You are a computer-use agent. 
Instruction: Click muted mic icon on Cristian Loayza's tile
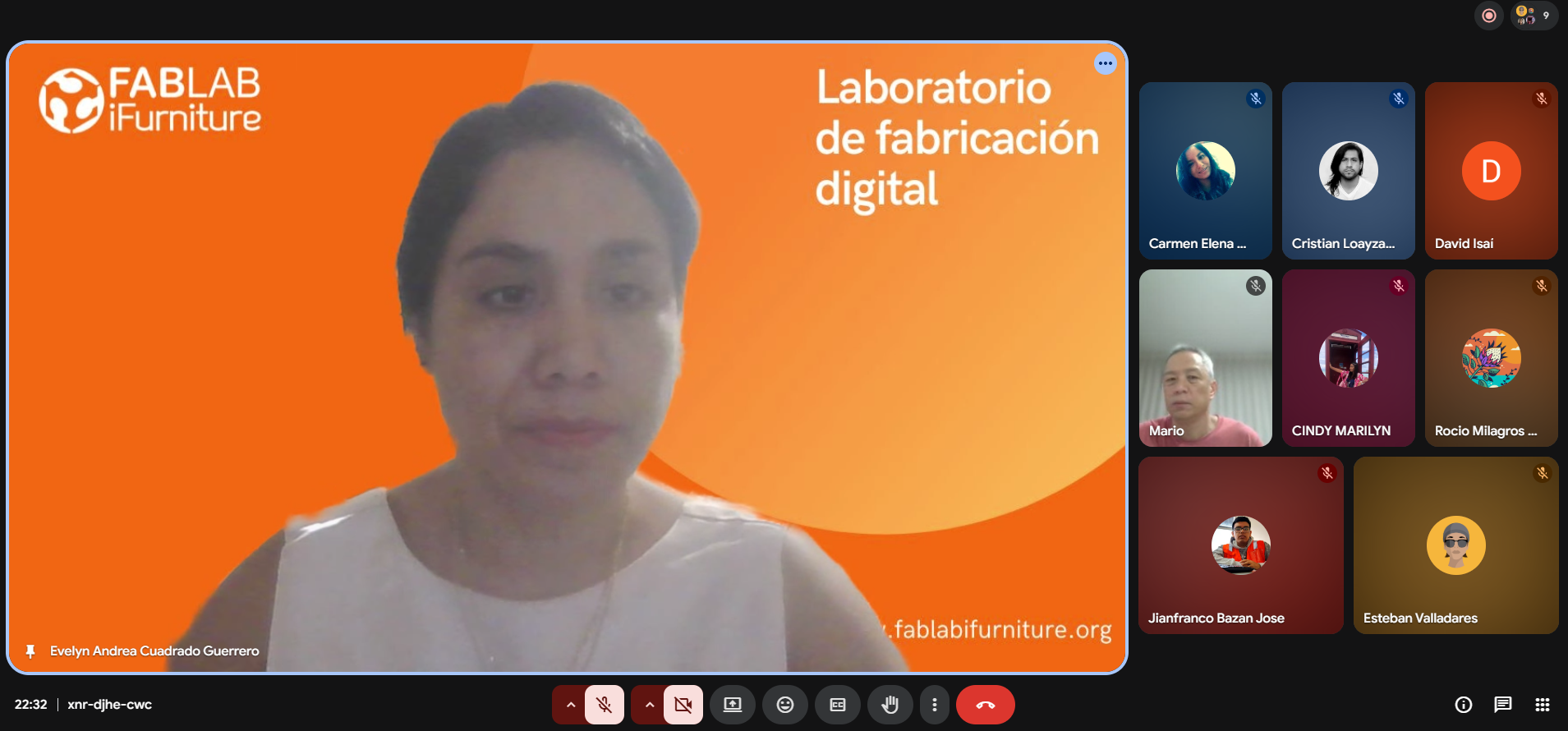click(1399, 99)
